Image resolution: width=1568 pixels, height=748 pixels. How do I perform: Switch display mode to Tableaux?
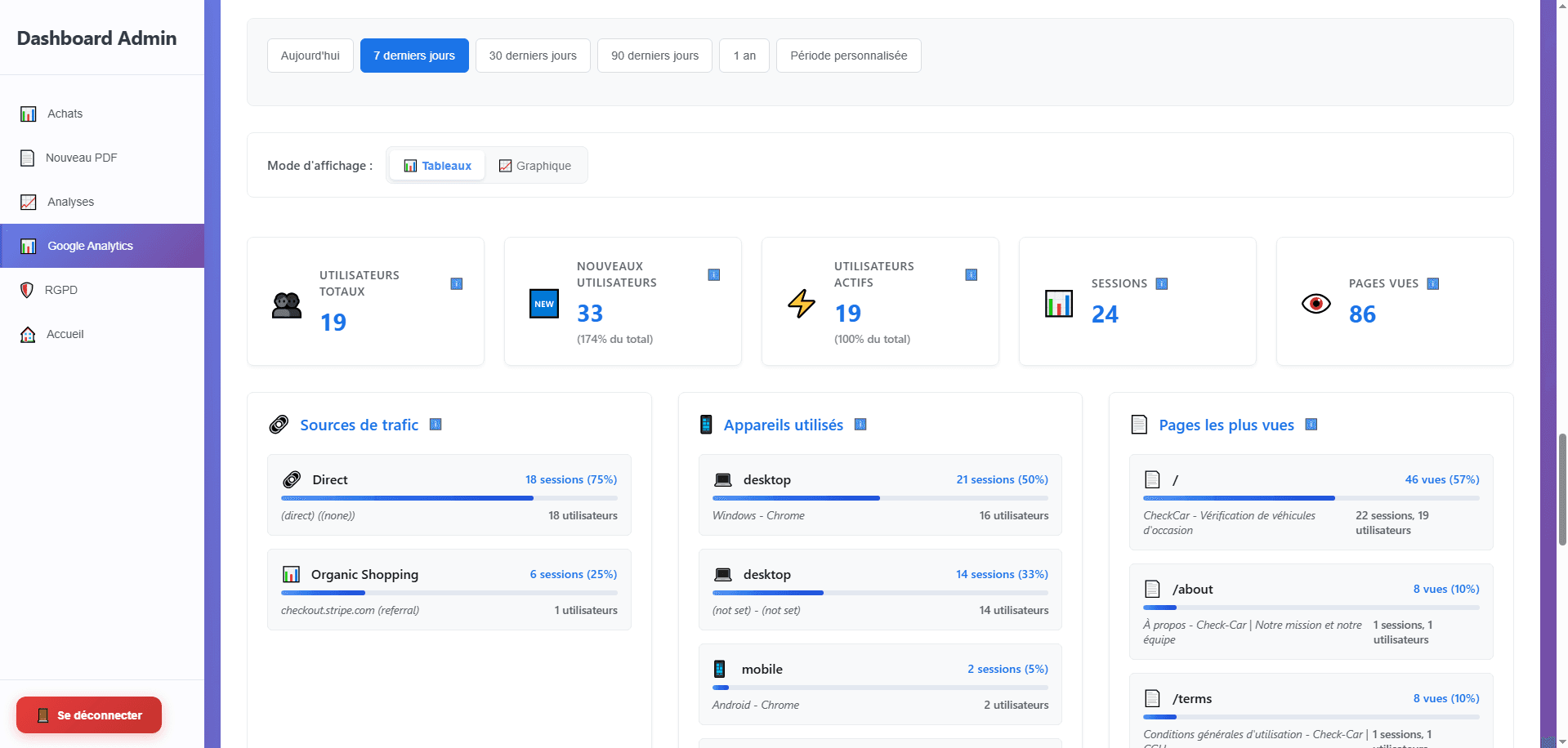click(438, 166)
